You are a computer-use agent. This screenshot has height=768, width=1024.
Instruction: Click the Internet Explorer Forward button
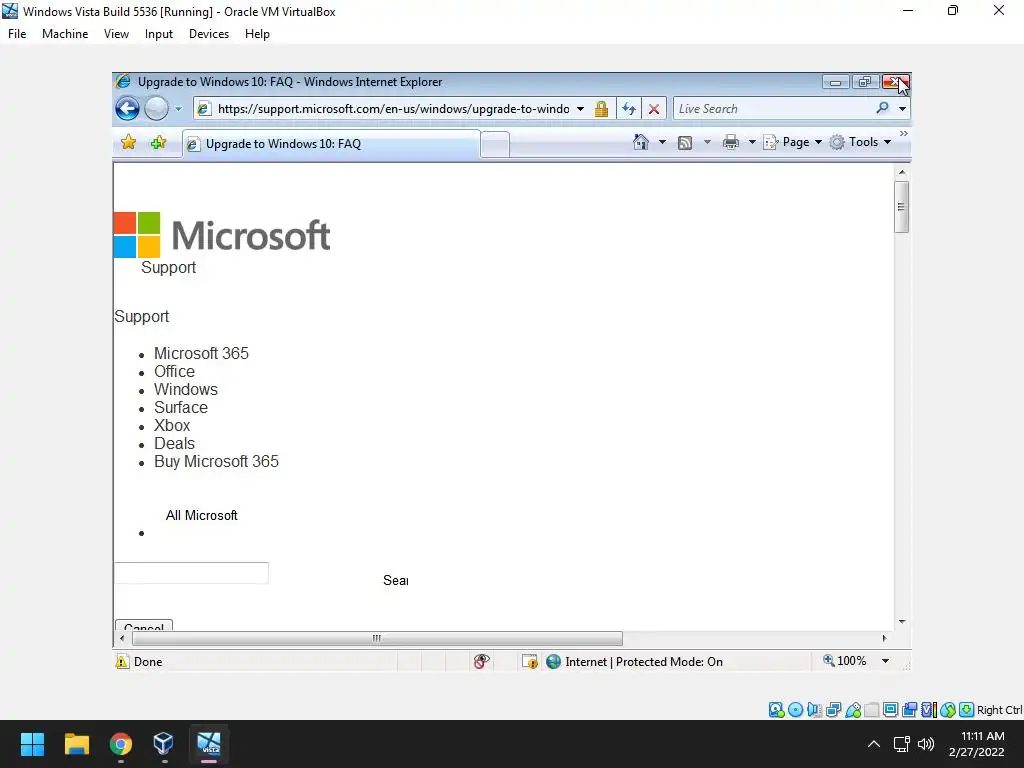(156, 108)
